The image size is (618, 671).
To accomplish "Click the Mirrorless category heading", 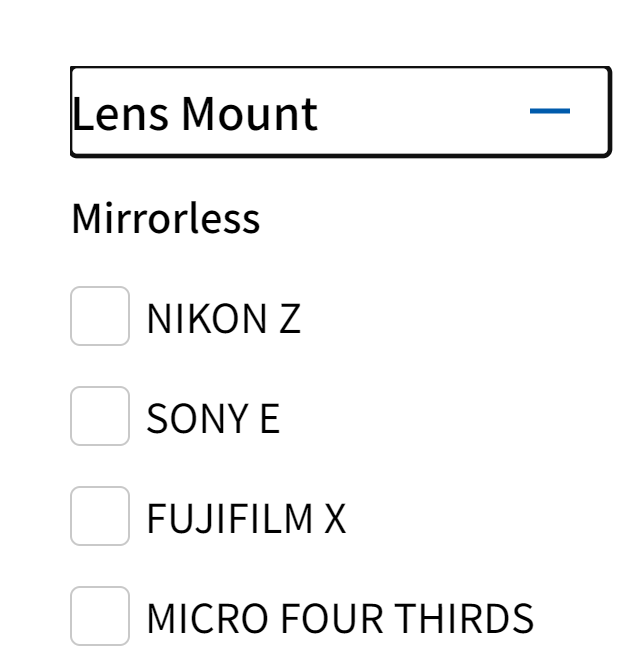I will (166, 218).
